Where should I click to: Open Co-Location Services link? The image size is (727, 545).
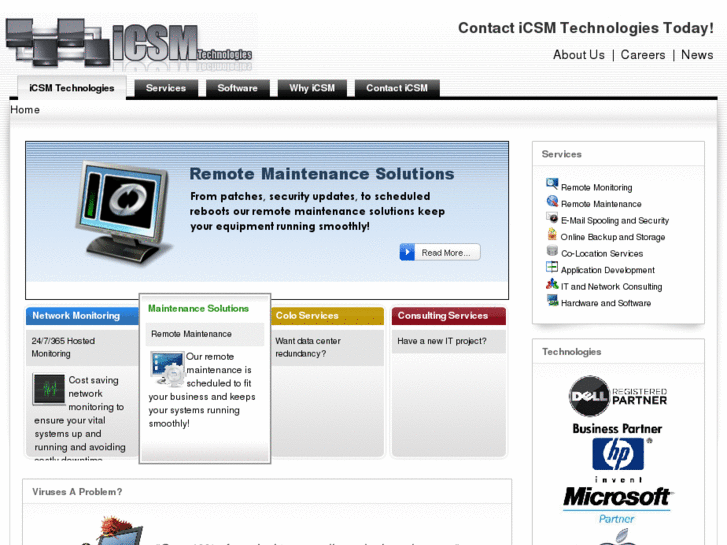pos(602,254)
